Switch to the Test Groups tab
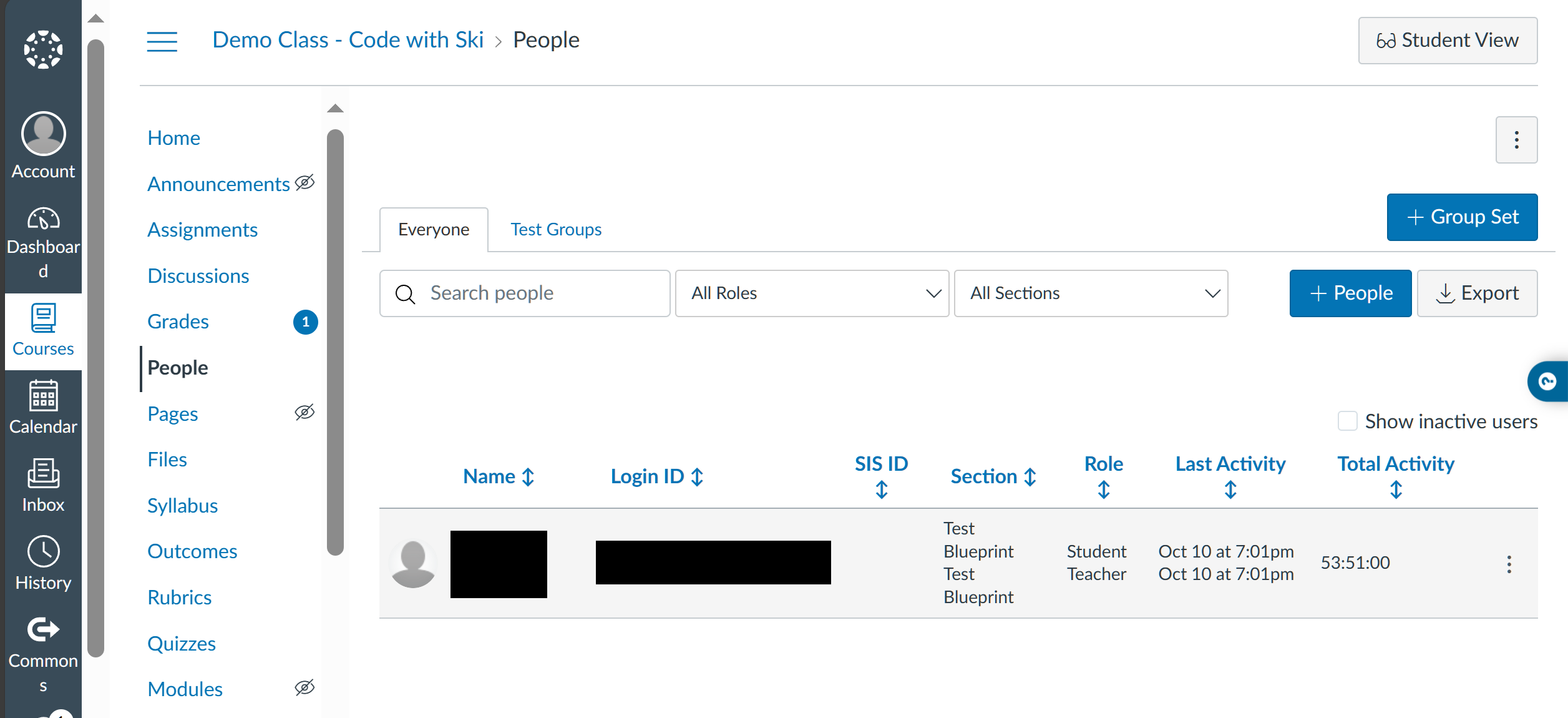1568x718 pixels. (x=555, y=229)
